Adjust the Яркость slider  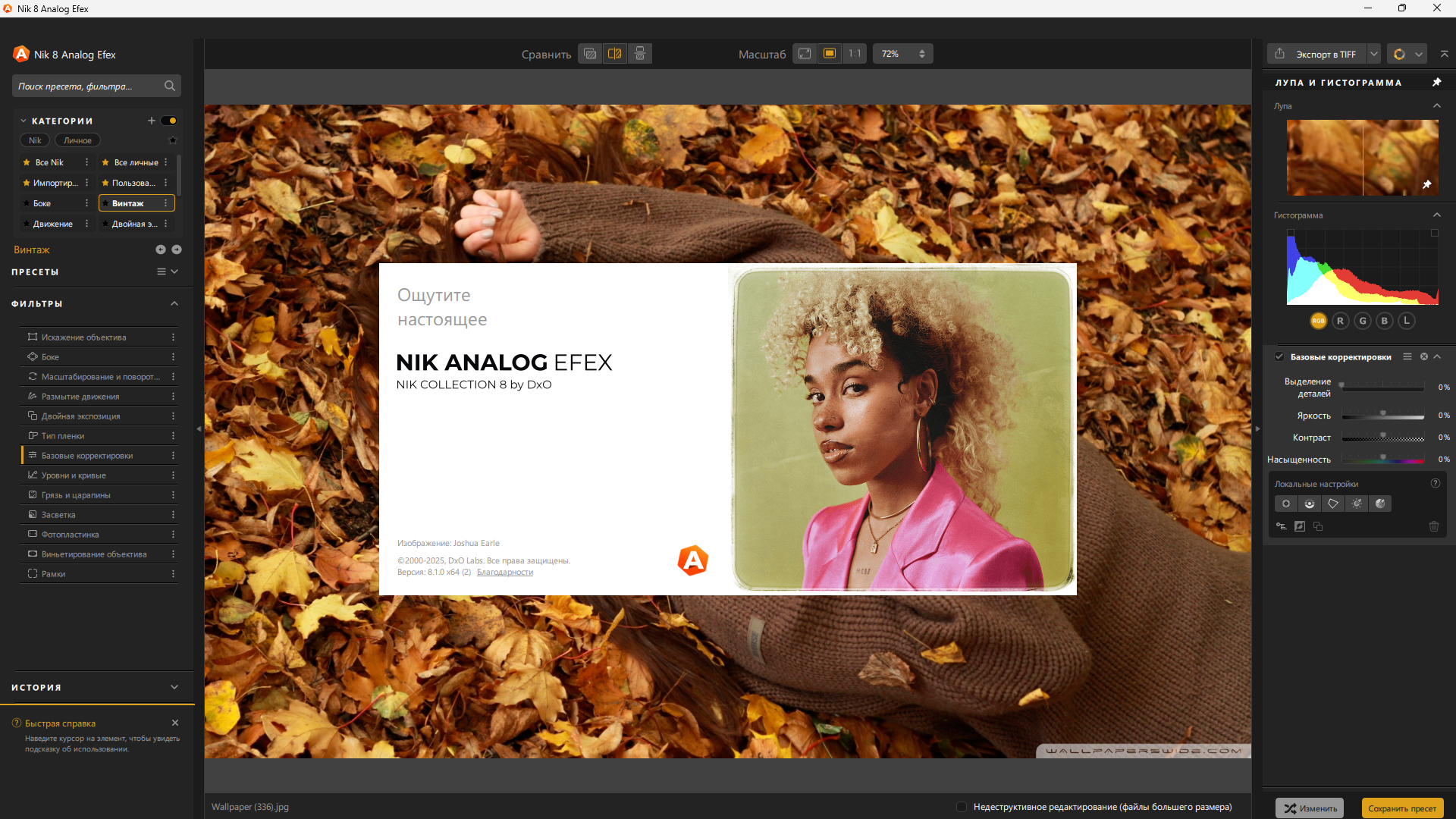coord(1382,416)
